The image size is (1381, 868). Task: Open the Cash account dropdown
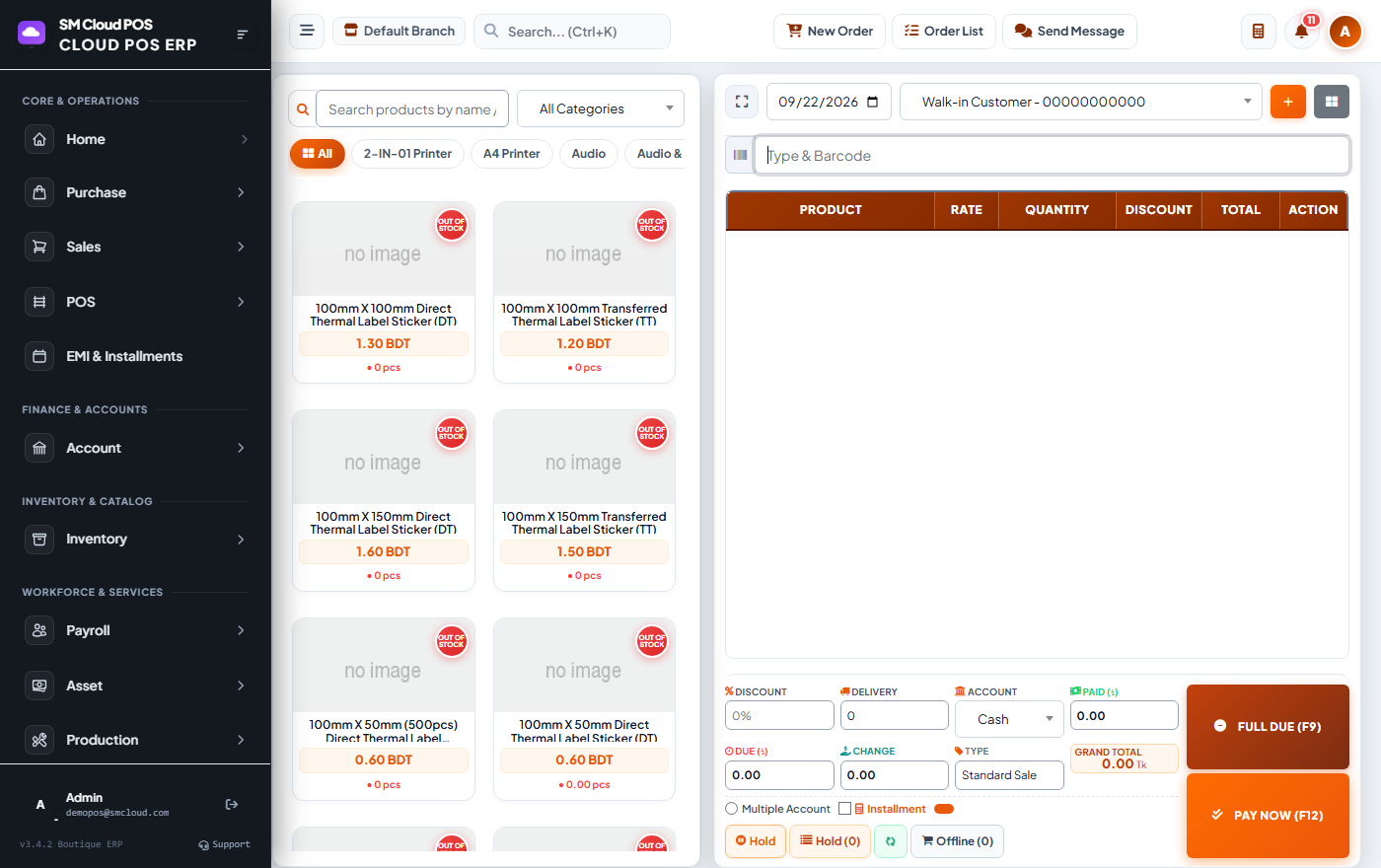coord(1009,719)
